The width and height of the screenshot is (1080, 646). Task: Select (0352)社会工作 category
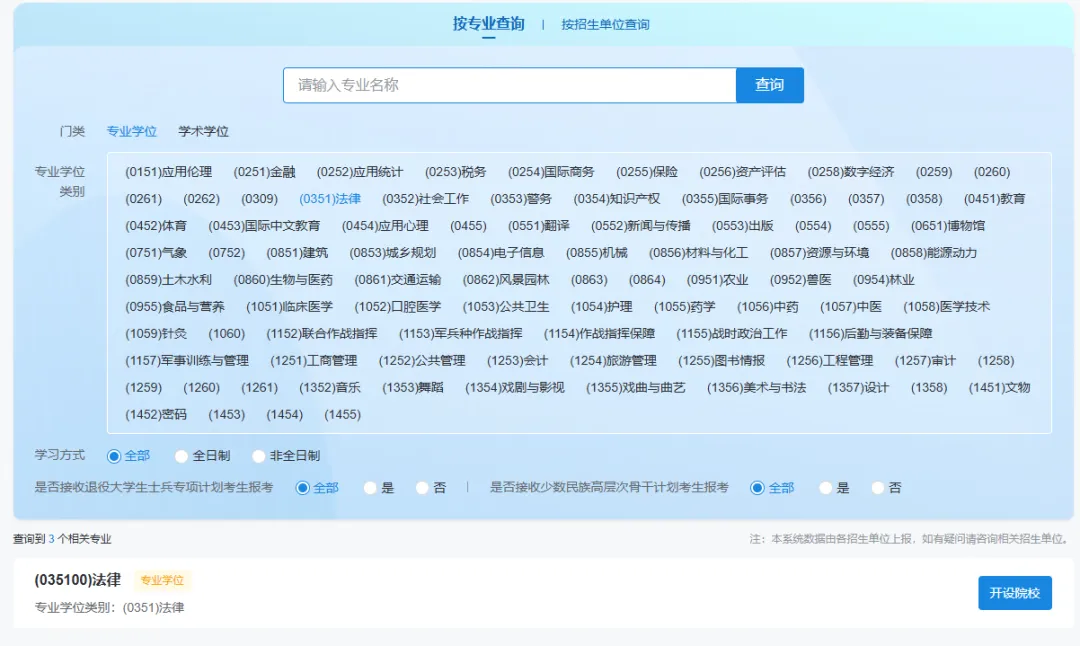coord(426,199)
